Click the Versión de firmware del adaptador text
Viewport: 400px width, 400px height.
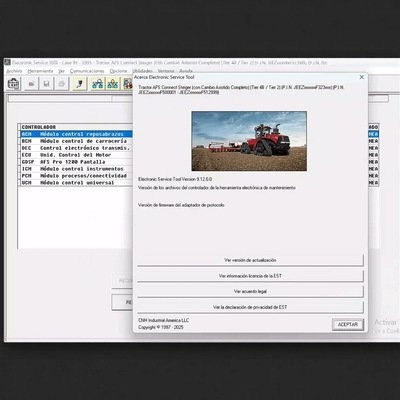[x=181, y=205]
